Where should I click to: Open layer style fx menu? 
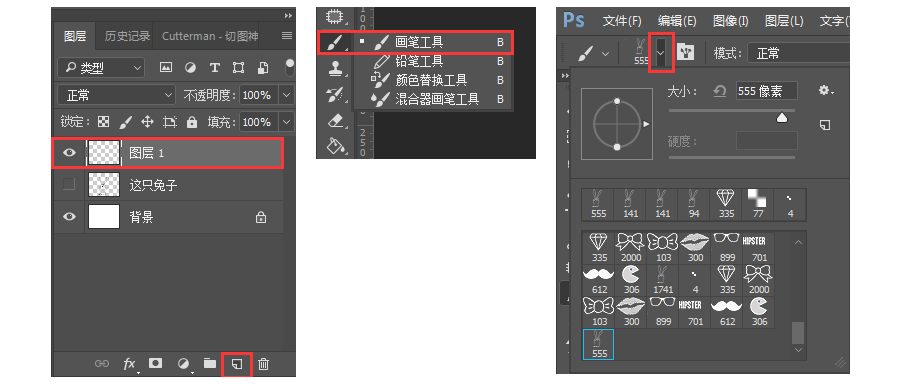(x=130, y=363)
